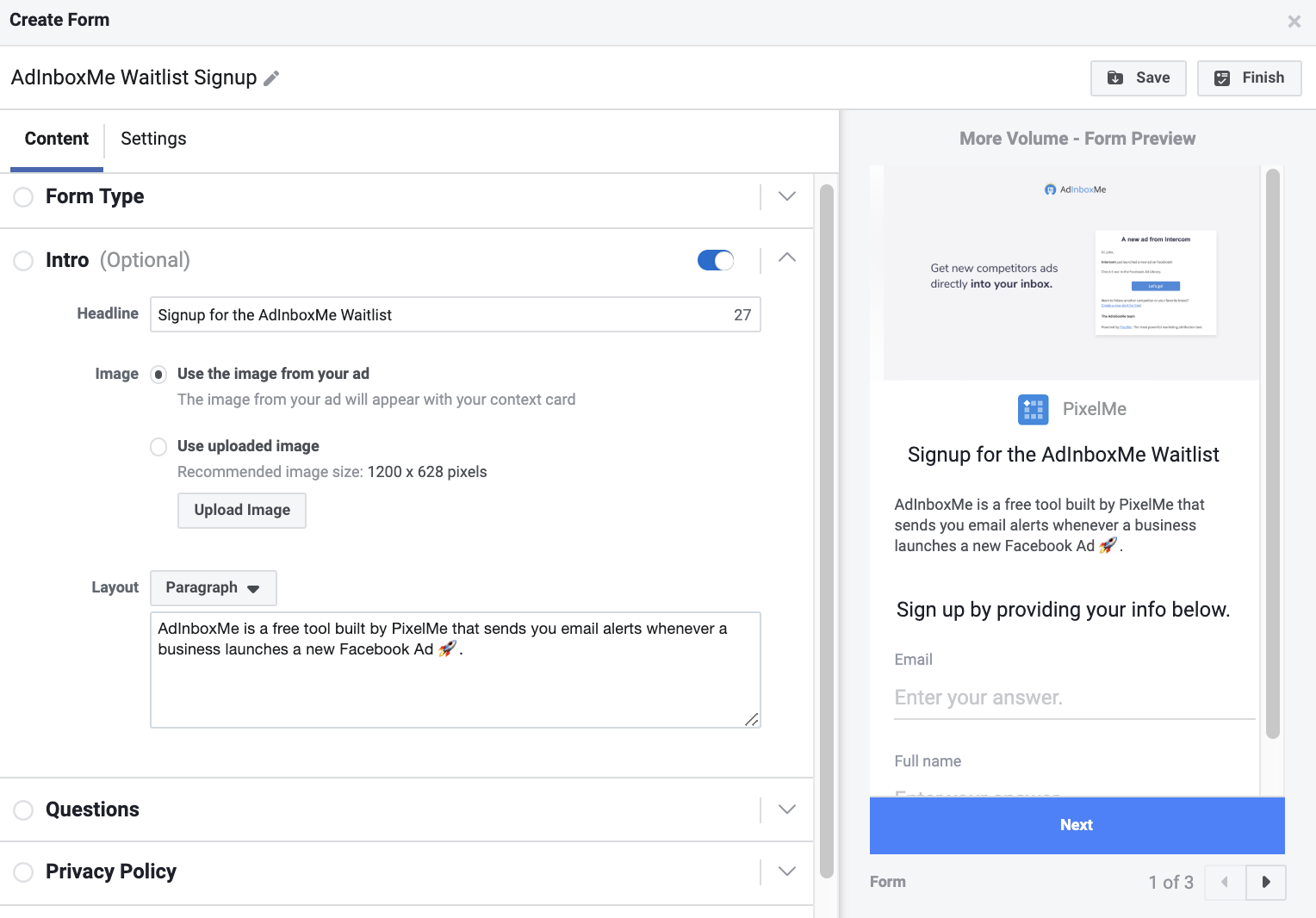Edit the Headline text field
The width and height of the screenshot is (1316, 918).
click(455, 315)
